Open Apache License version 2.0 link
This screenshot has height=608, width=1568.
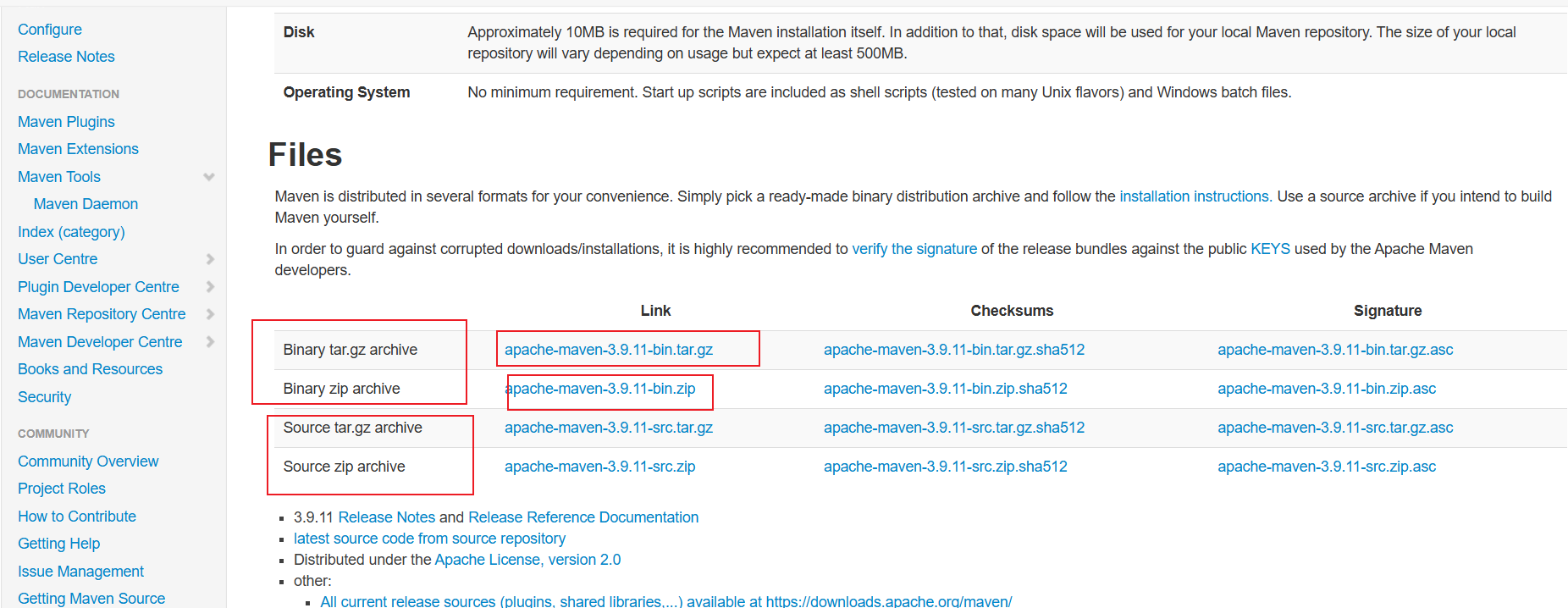pyautogui.click(x=527, y=560)
